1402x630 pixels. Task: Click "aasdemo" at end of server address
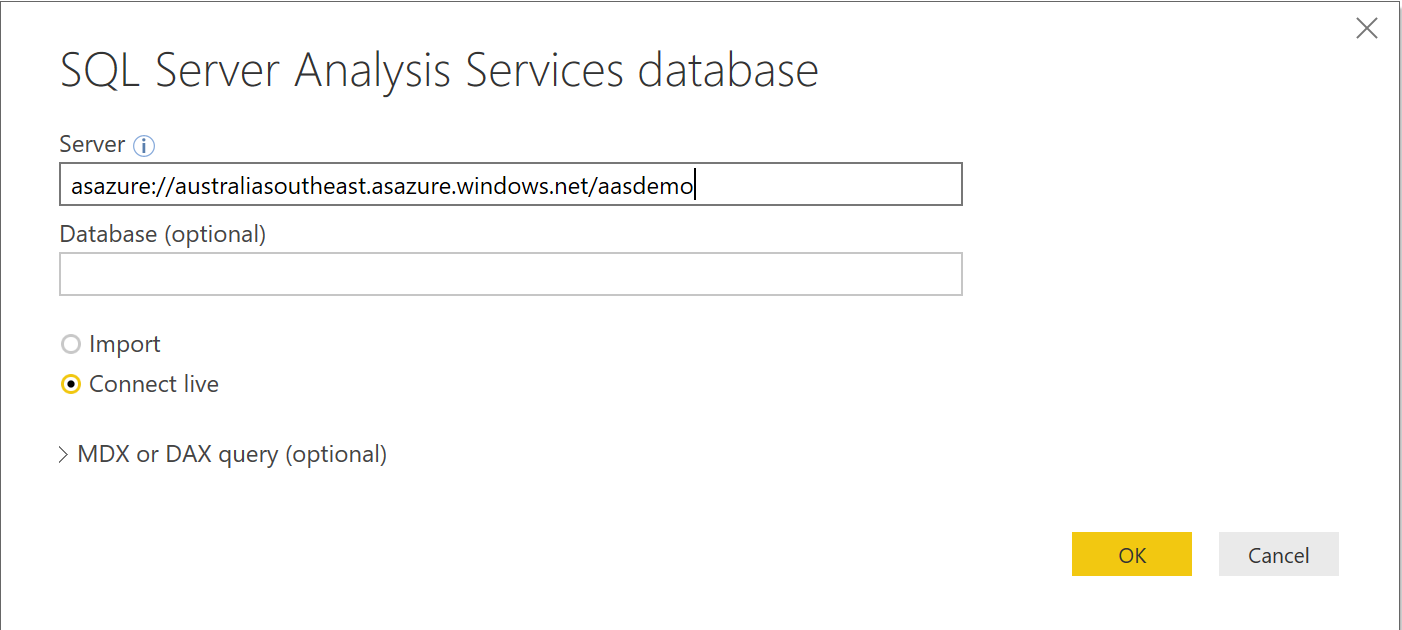[x=645, y=186]
